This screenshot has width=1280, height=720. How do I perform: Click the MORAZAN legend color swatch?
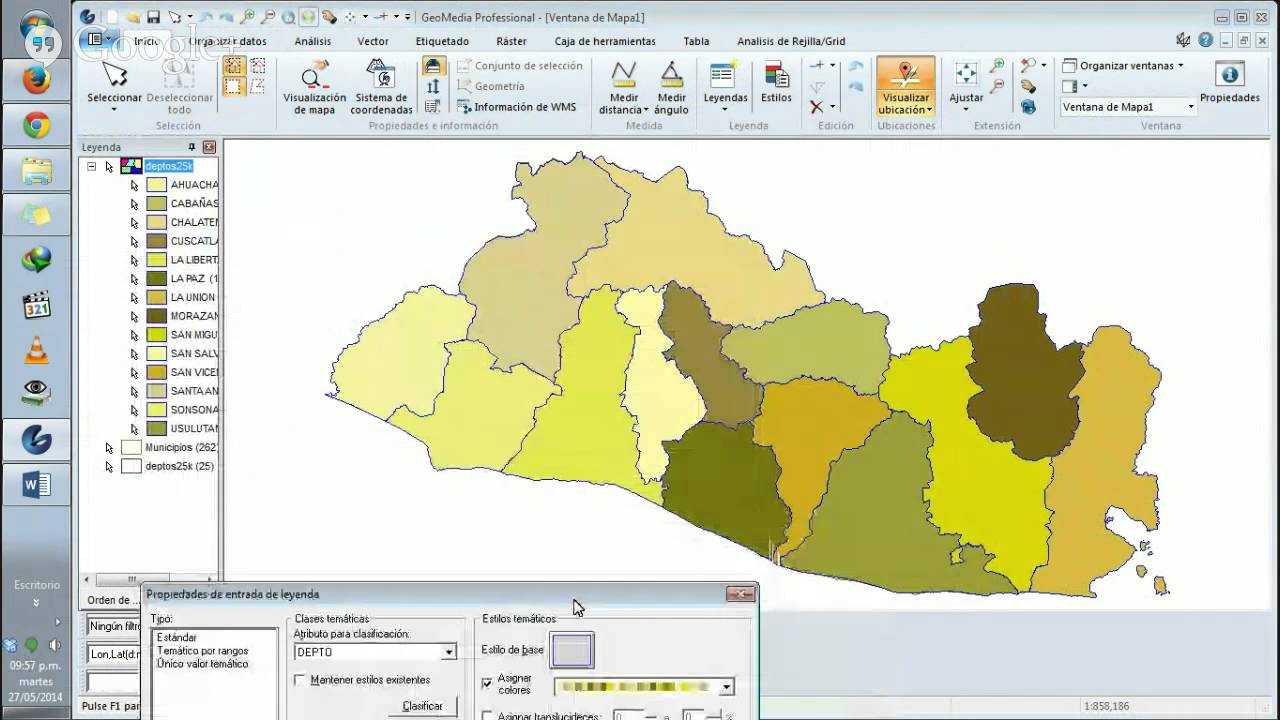156,316
